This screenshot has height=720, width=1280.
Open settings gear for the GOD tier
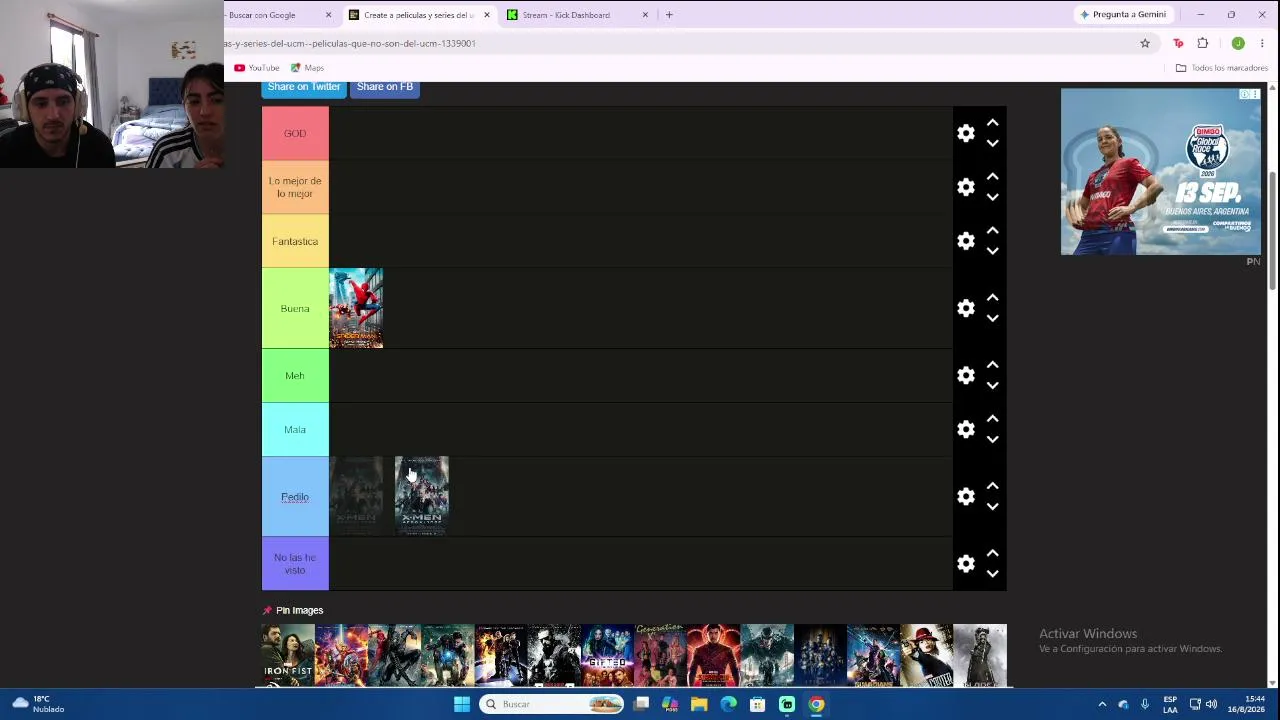966,133
